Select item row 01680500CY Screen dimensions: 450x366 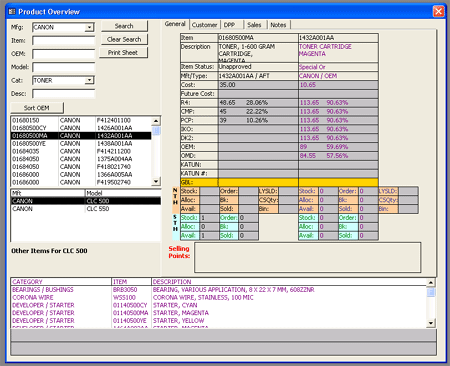81,128
